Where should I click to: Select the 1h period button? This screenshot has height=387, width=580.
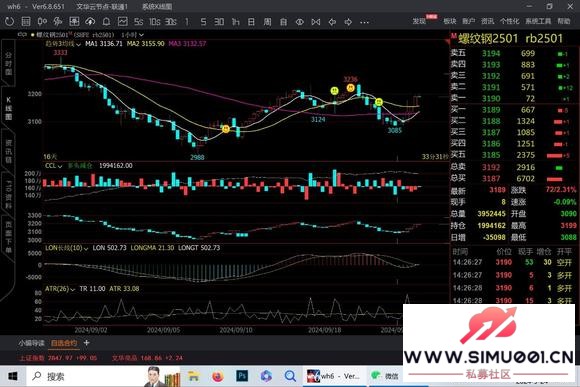point(235,22)
